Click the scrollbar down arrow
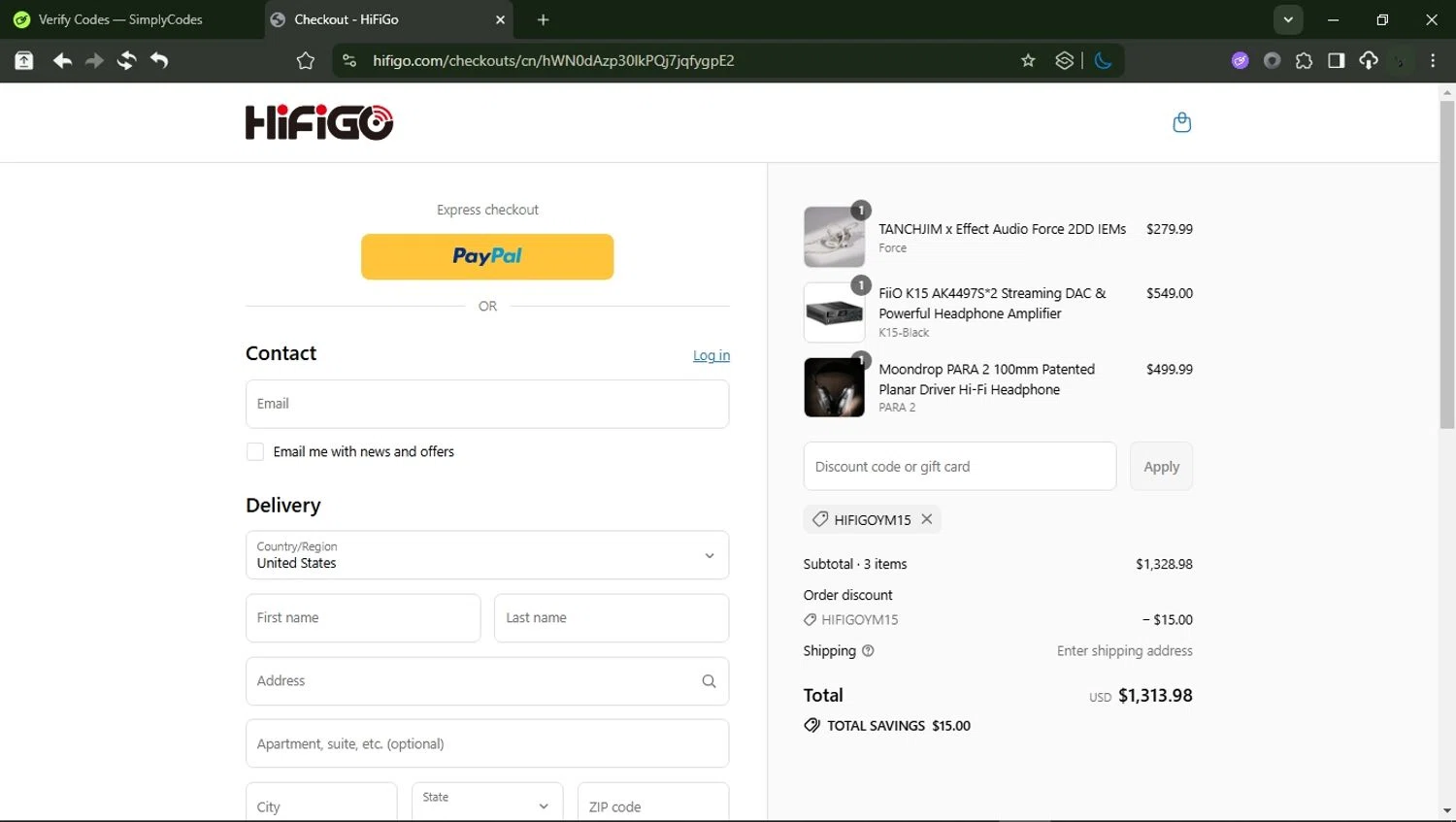Image resolution: width=1456 pixels, height=822 pixels. 1447,810
